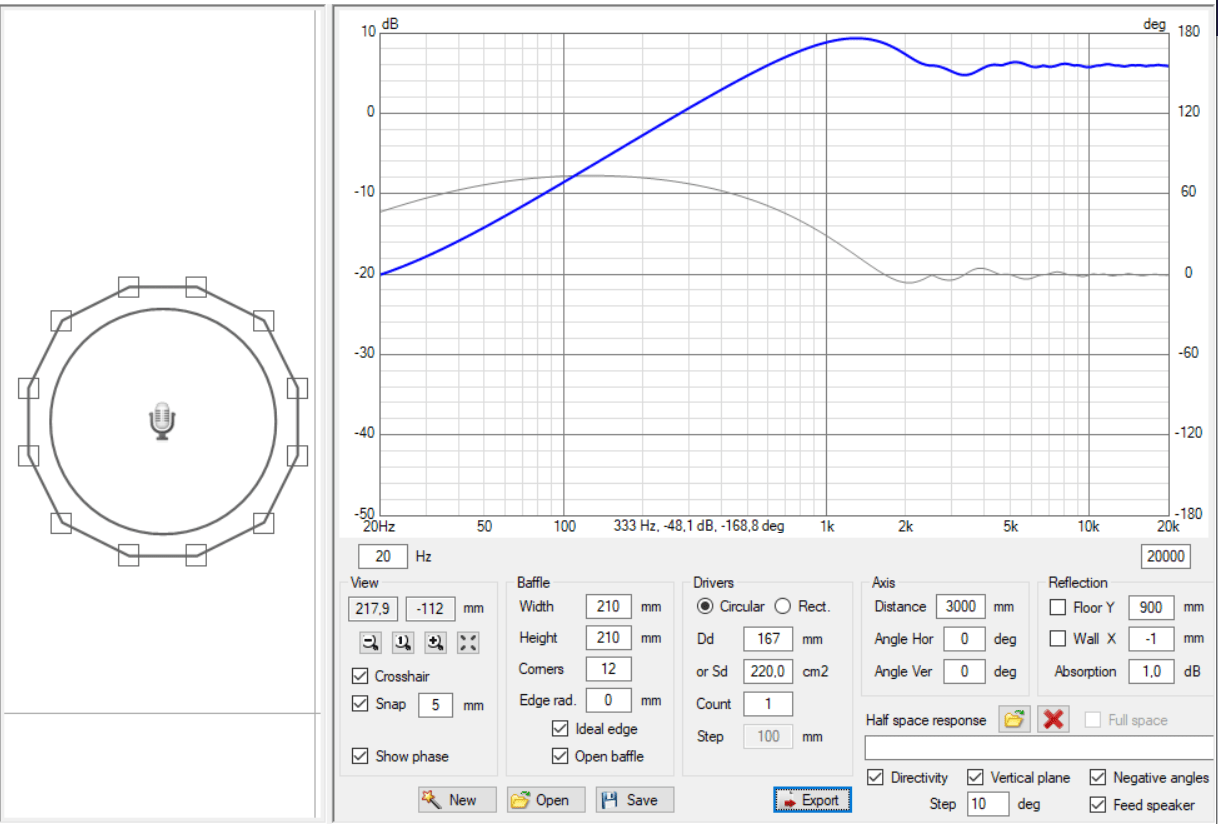
Task: Click the Baffle Height input field
Action: [x=609, y=637]
